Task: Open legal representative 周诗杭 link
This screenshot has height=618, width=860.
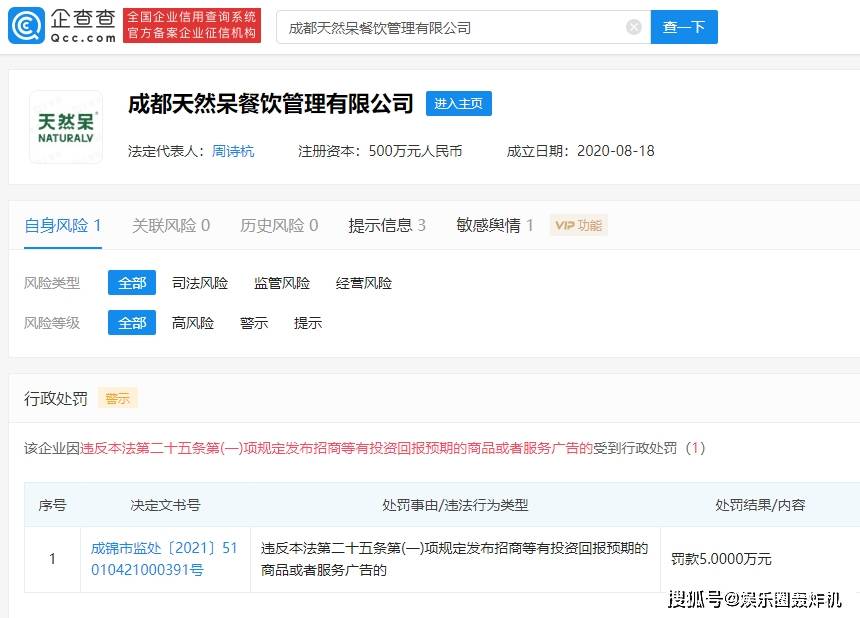Action: click(x=233, y=151)
